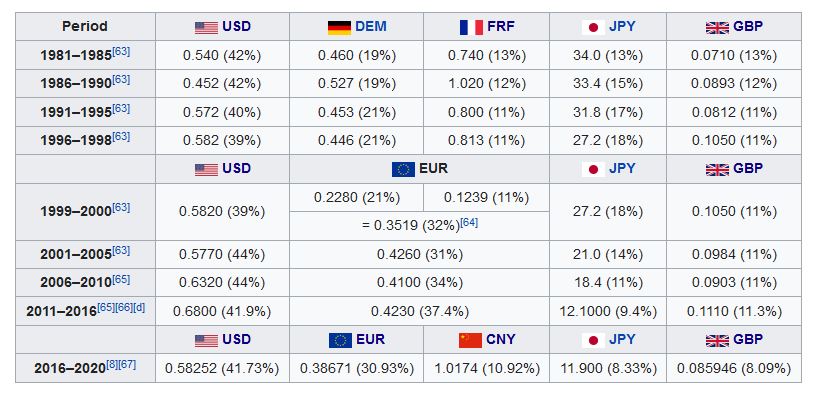817x397 pixels.
Task: Follow citation [67] beside 2016–2020
Action: 127,364
